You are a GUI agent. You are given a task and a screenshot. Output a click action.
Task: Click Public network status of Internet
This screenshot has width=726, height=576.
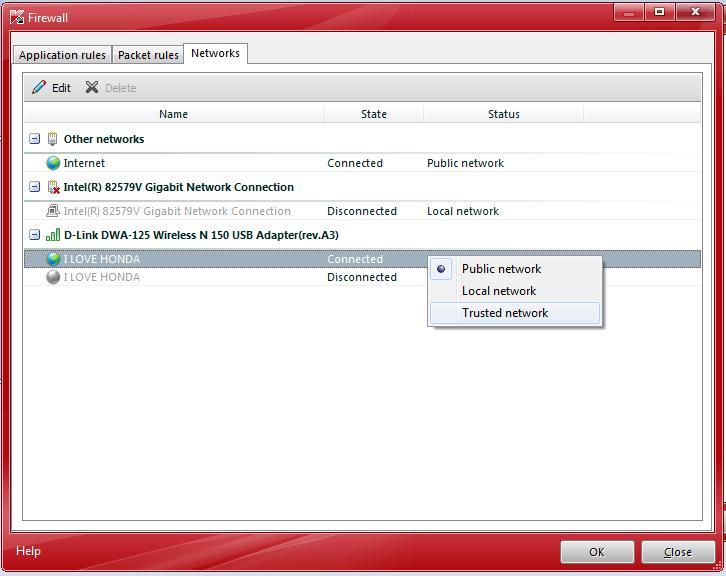tap(465, 163)
